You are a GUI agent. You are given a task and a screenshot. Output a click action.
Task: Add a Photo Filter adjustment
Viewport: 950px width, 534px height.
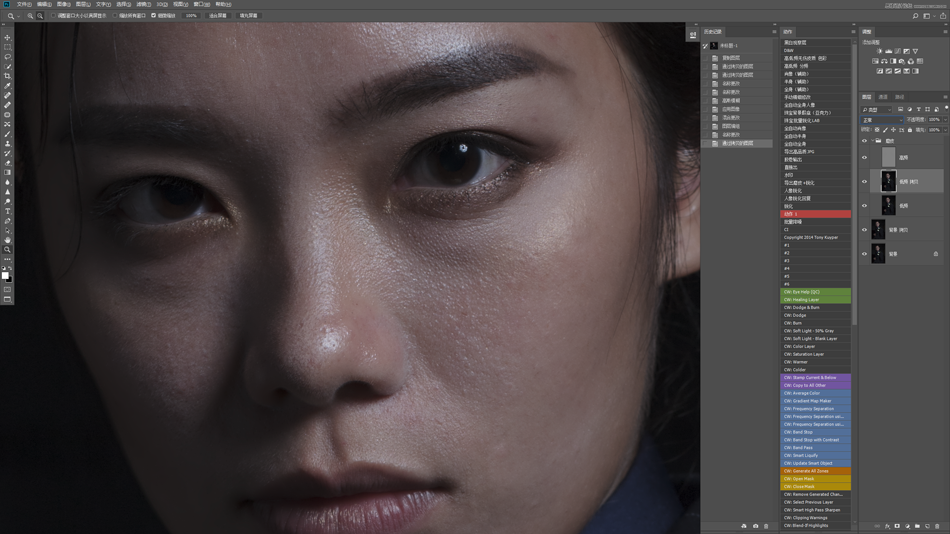(902, 61)
